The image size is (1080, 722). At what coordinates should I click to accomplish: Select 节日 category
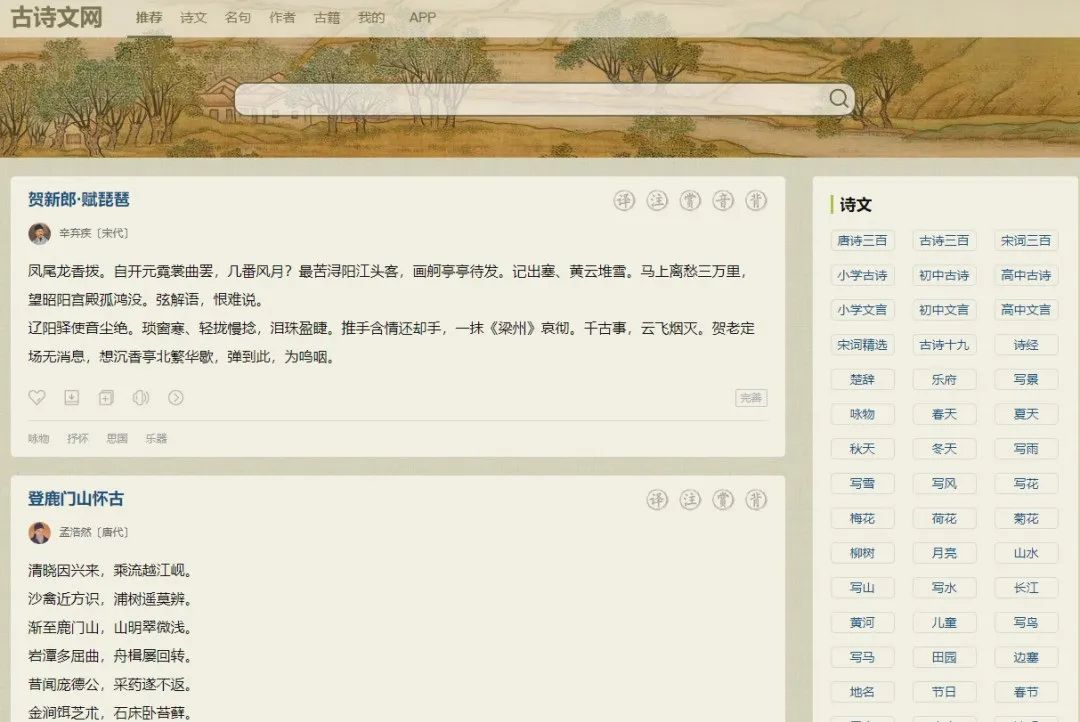(944, 692)
